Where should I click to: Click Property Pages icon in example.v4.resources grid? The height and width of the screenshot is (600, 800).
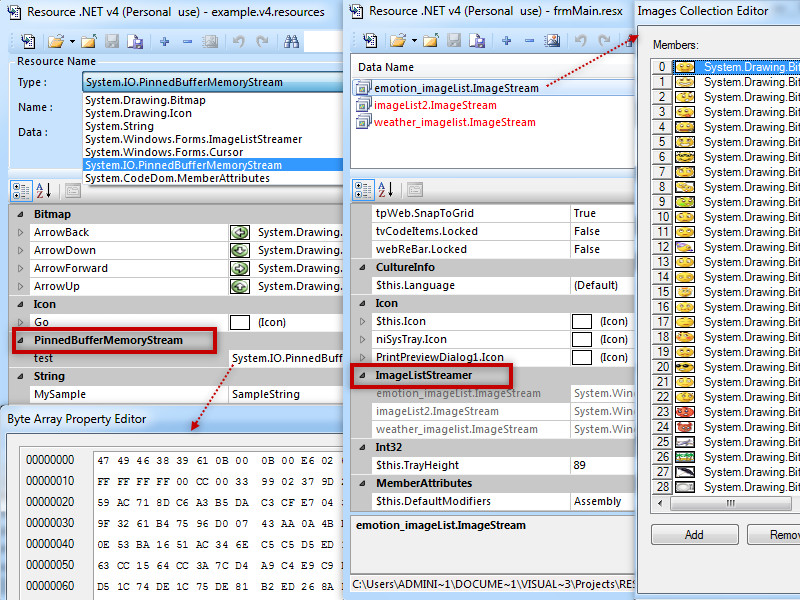(x=73, y=191)
